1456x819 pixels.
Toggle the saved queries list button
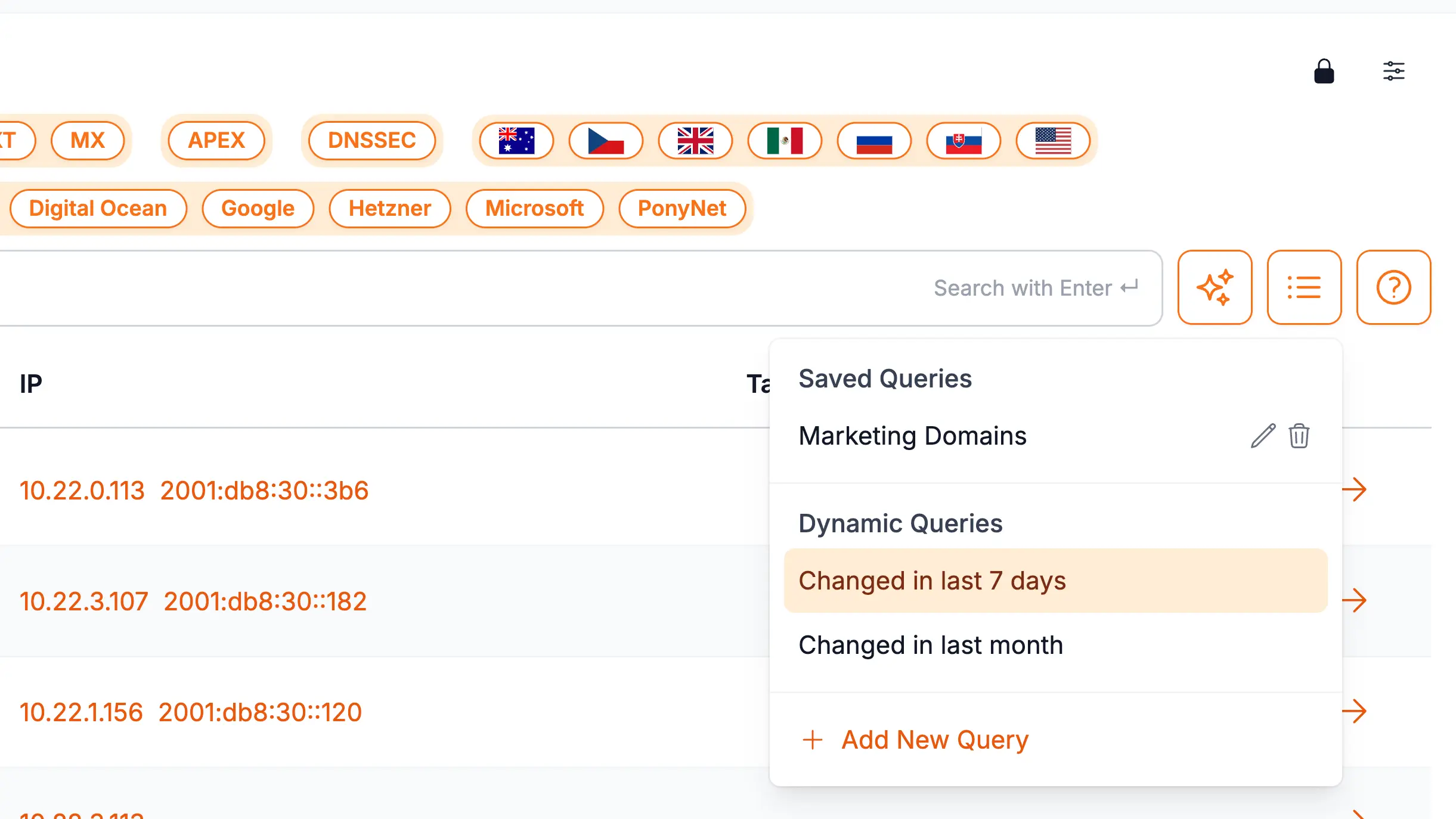pos(1304,287)
